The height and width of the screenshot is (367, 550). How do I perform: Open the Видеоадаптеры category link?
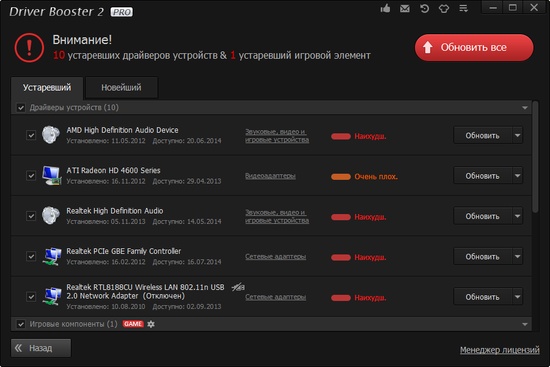point(270,176)
